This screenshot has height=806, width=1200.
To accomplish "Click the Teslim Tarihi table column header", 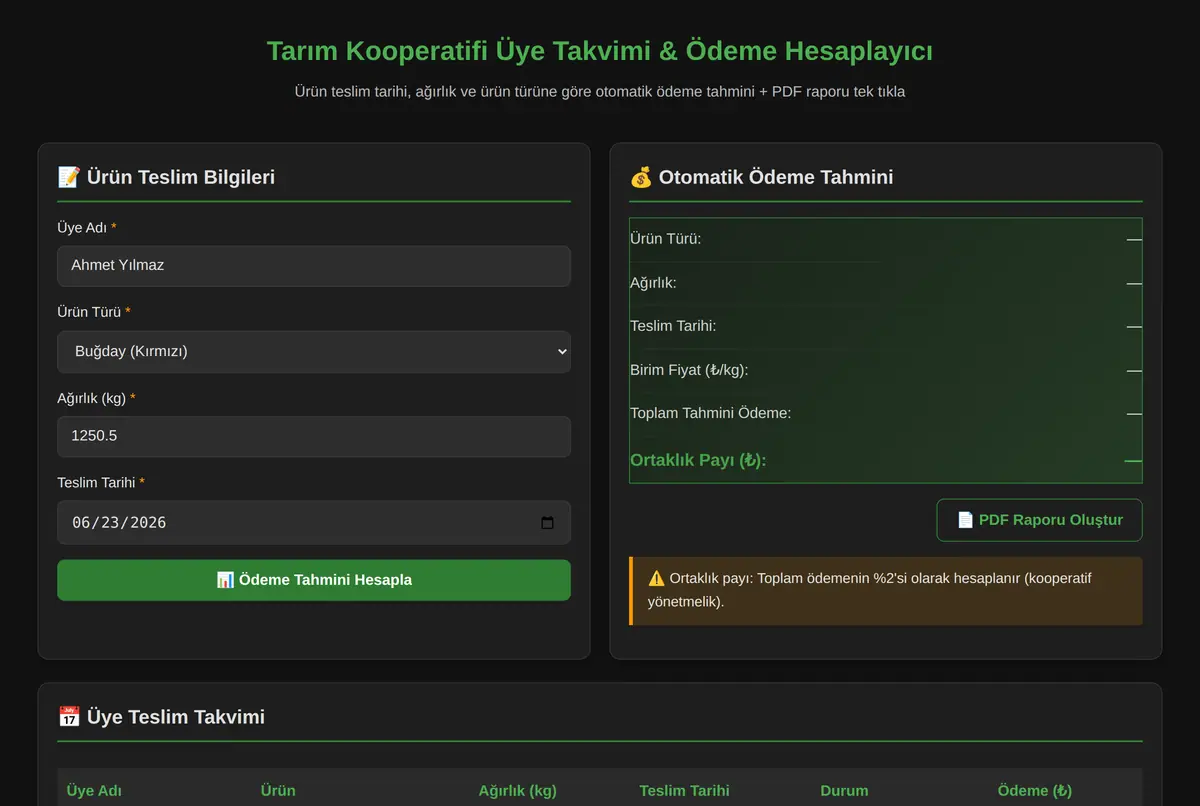I will click(684, 791).
